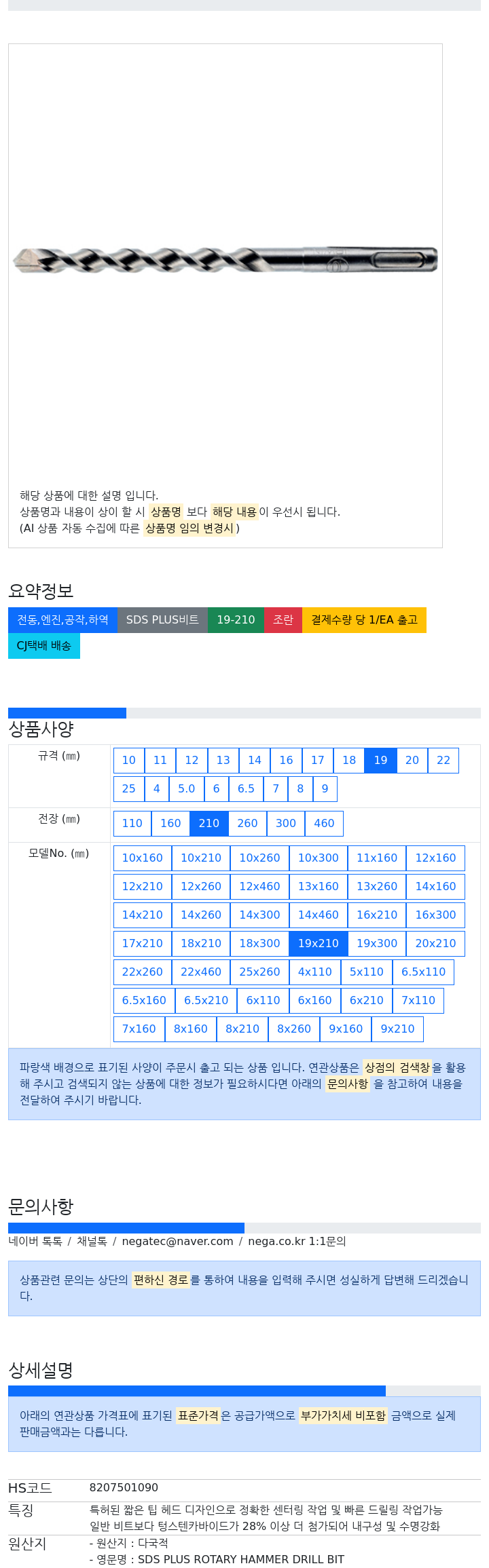
Task: Select the highlighted 19x210 model
Action: click(x=319, y=944)
